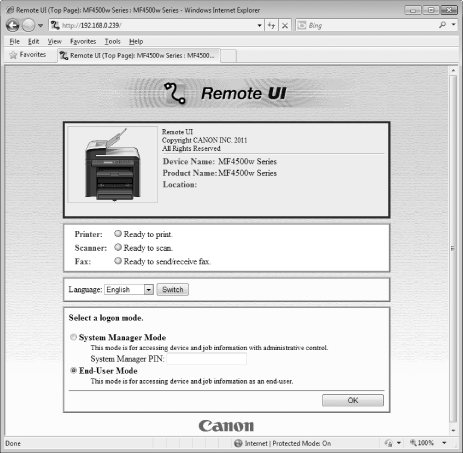Select End-User Mode radio button
The width and height of the screenshot is (463, 453).
73,370
